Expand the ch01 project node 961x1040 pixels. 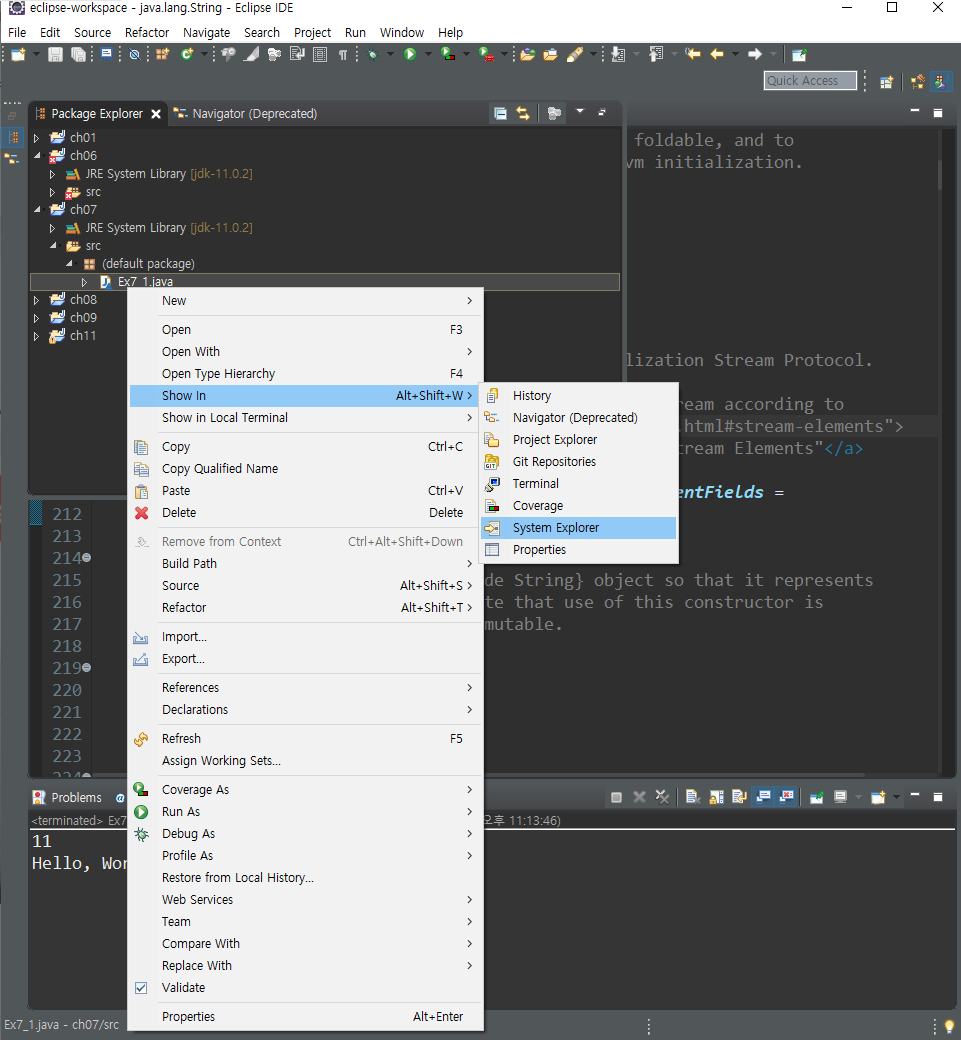(36, 138)
